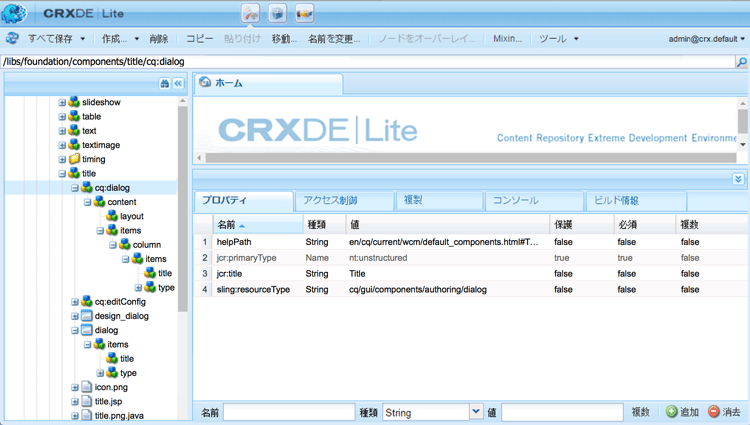Image resolution: width=750 pixels, height=425 pixels.
Task: Click the search magnifier icon beside path field
Action: 742,62
